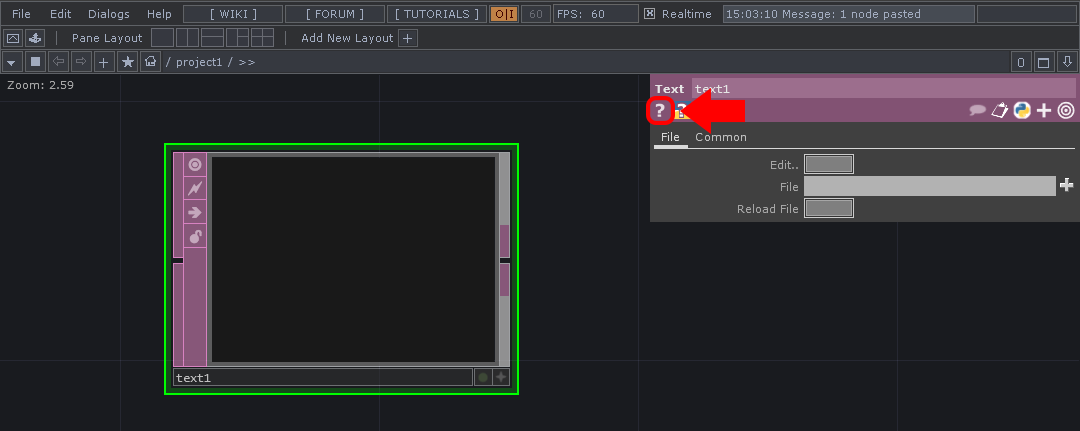The height and width of the screenshot is (431, 1080).
Task: Click the Python help icon in parameters
Action: coord(1022,111)
